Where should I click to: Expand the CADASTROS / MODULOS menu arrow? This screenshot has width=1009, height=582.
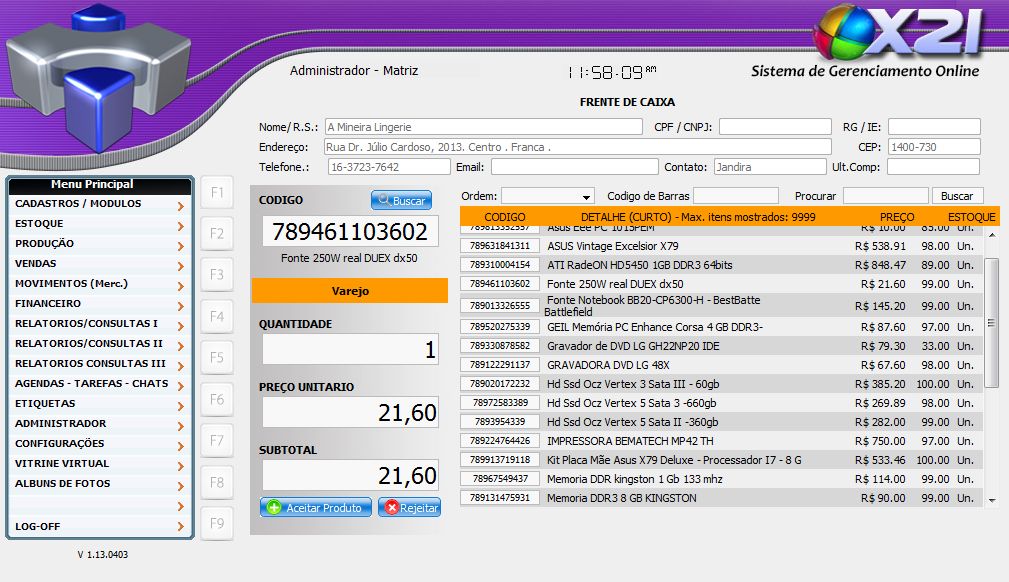point(180,206)
